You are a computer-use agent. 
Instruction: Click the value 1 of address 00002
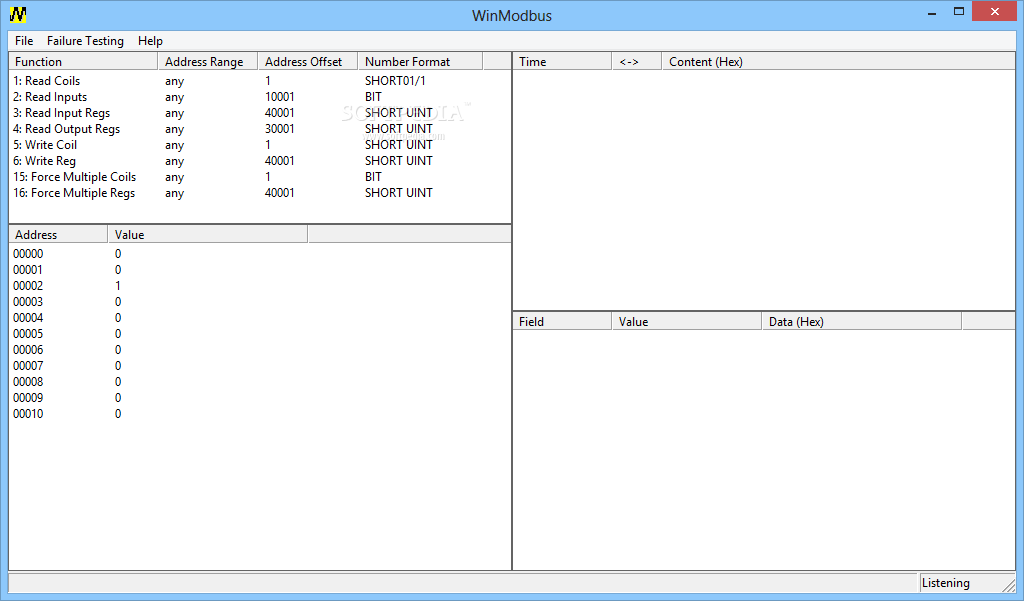118,286
